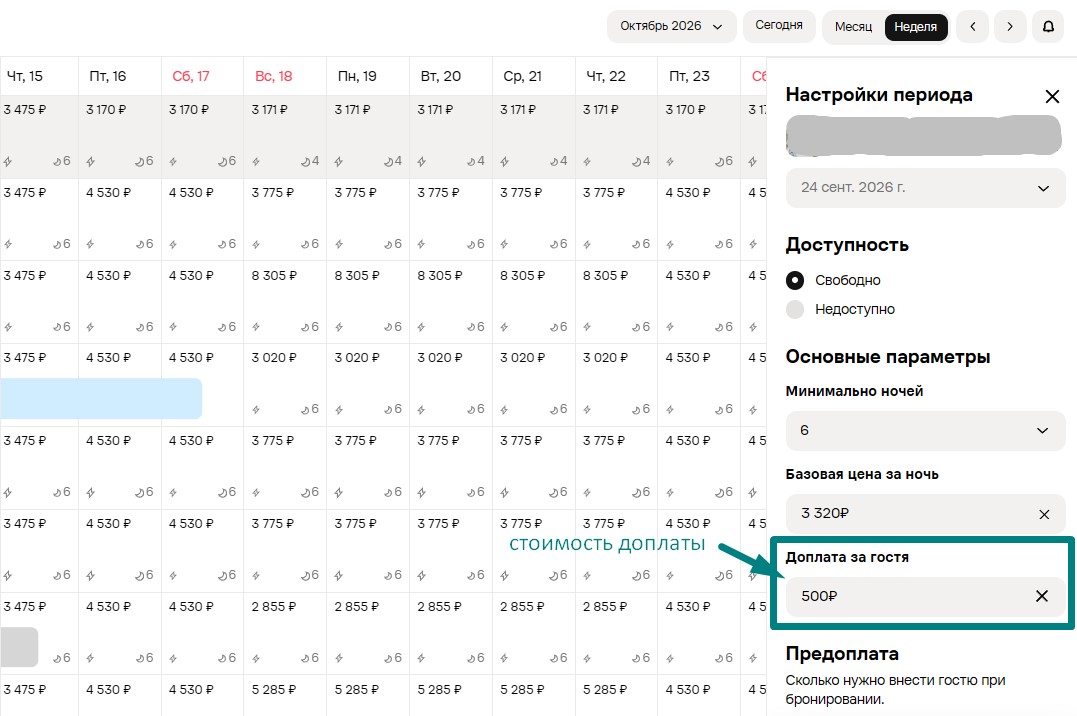This screenshot has width=1077, height=716.
Task: Click moon nights icon under Вс, 18 top row
Action: [x=306, y=162]
